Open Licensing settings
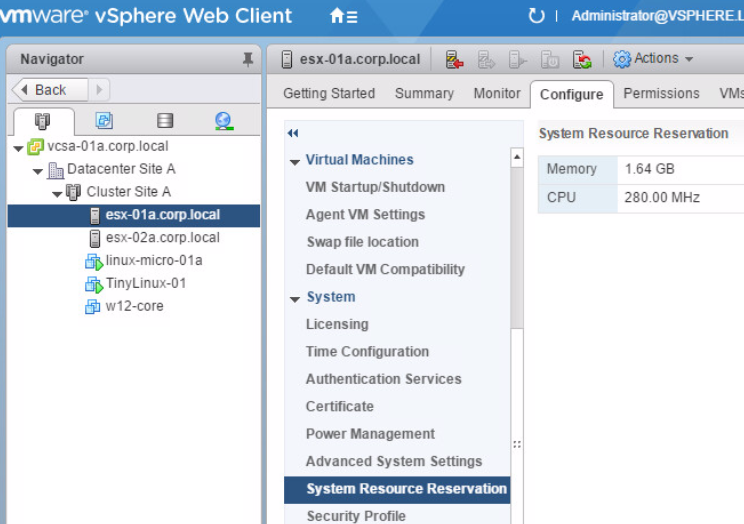 (x=337, y=324)
